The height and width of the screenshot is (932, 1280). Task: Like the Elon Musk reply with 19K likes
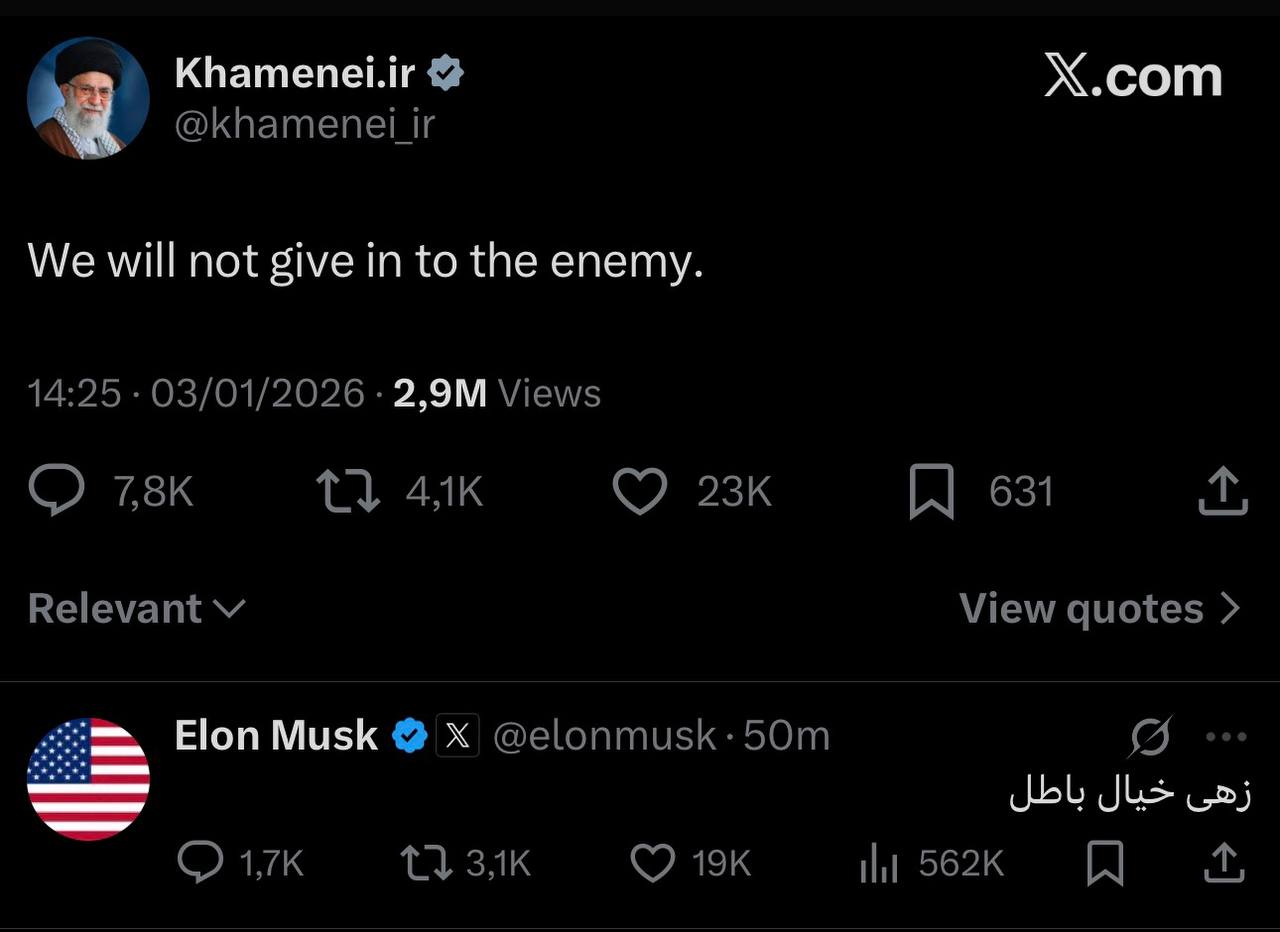click(x=654, y=862)
